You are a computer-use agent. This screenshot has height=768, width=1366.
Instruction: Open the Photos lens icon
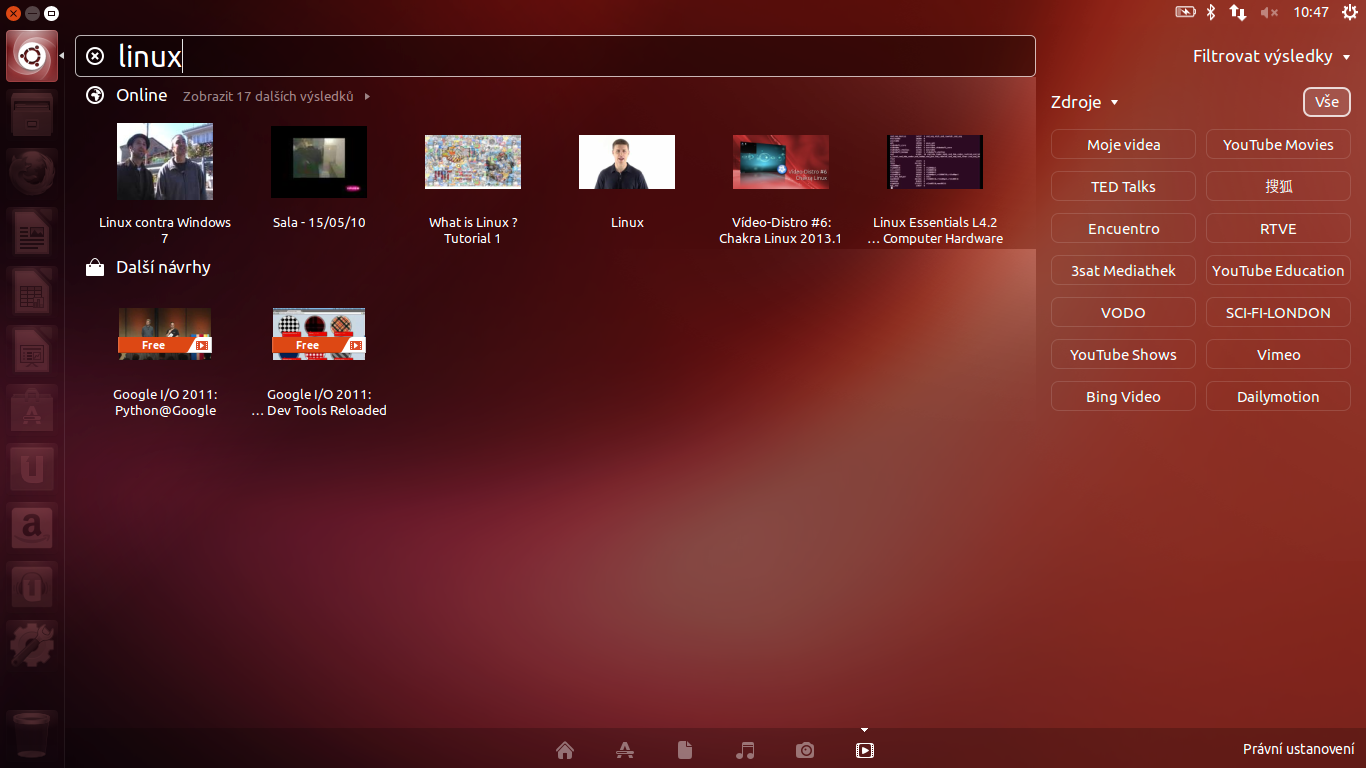[x=805, y=750]
